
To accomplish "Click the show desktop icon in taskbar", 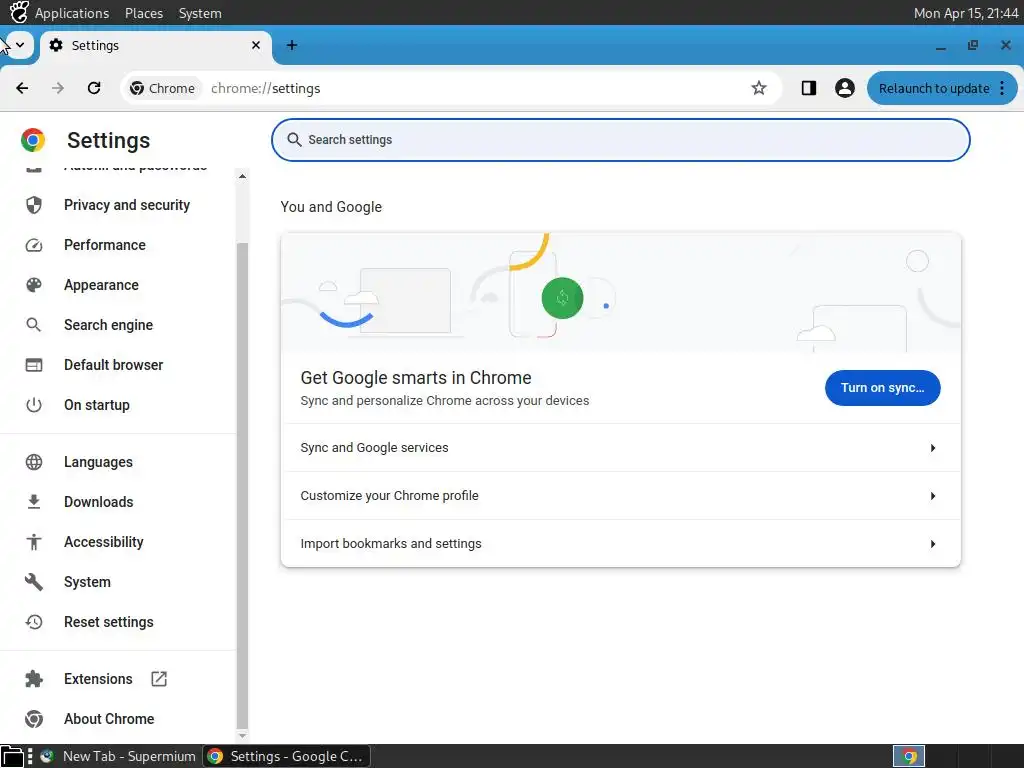I will (x=12, y=757).
